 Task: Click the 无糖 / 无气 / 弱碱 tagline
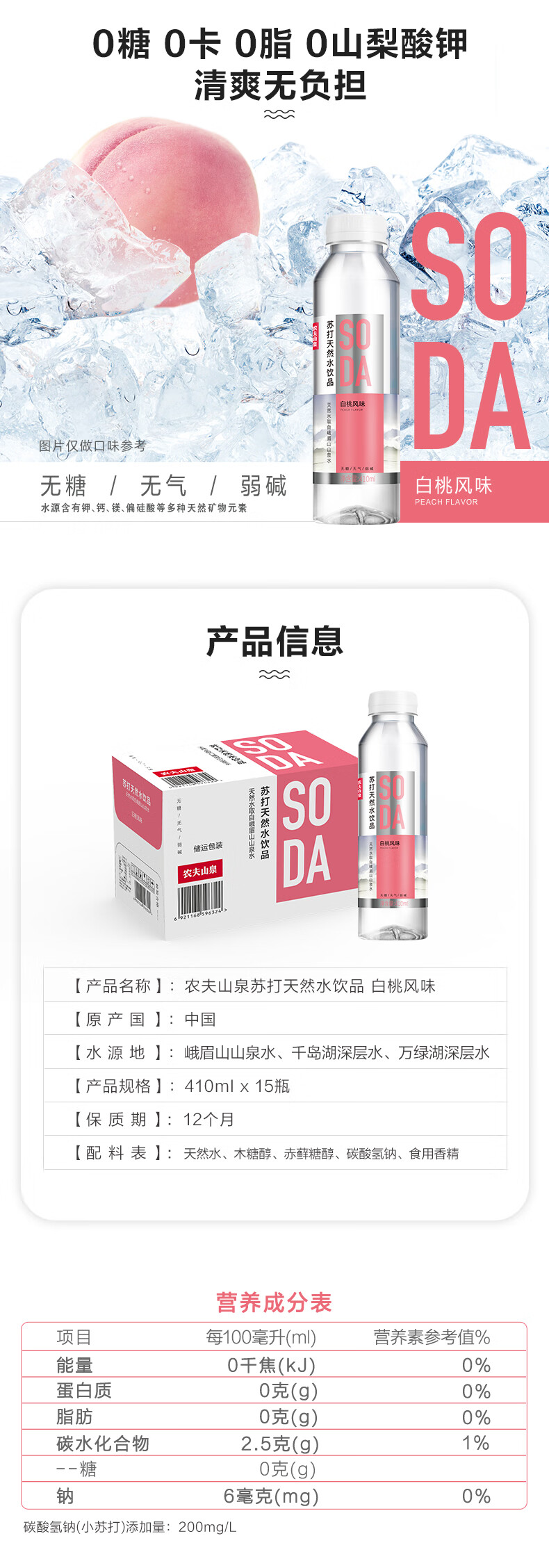coord(163,486)
